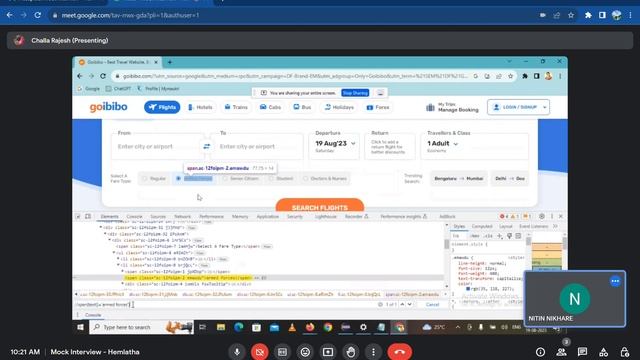The image size is (640, 360).
Task: Open Computed tab in Styles pane
Action: (x=482, y=226)
